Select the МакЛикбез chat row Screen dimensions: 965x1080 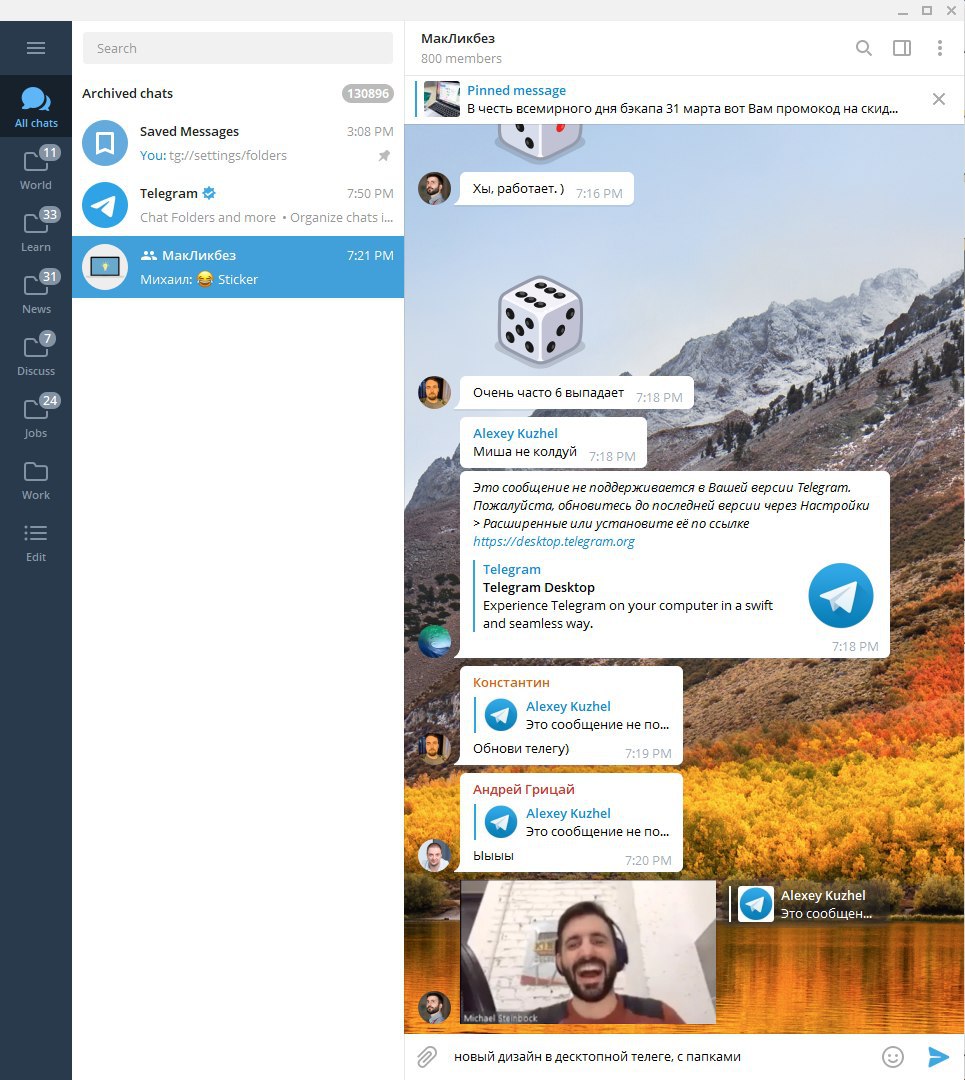[x=238, y=267]
